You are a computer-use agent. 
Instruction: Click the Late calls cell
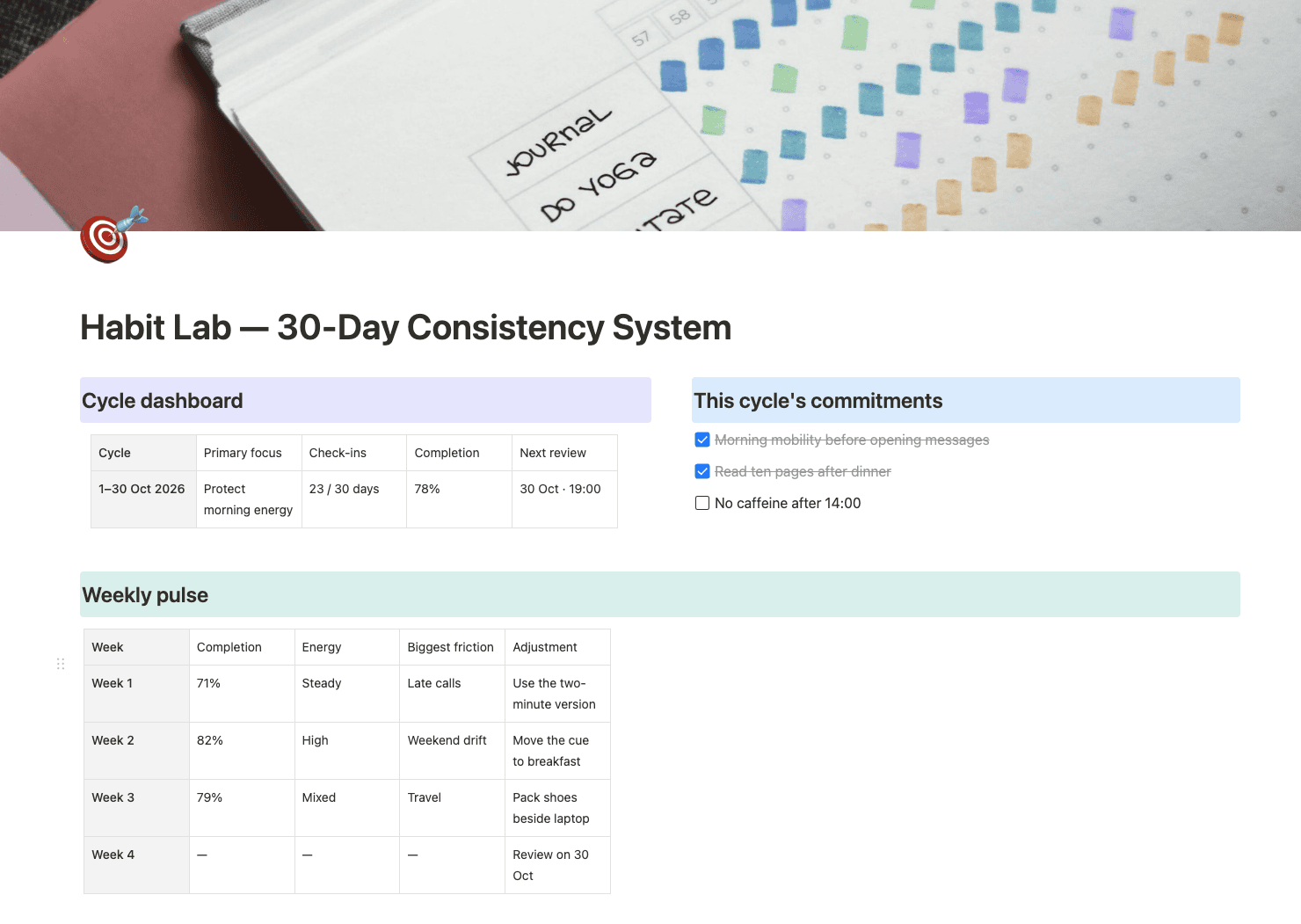point(452,694)
